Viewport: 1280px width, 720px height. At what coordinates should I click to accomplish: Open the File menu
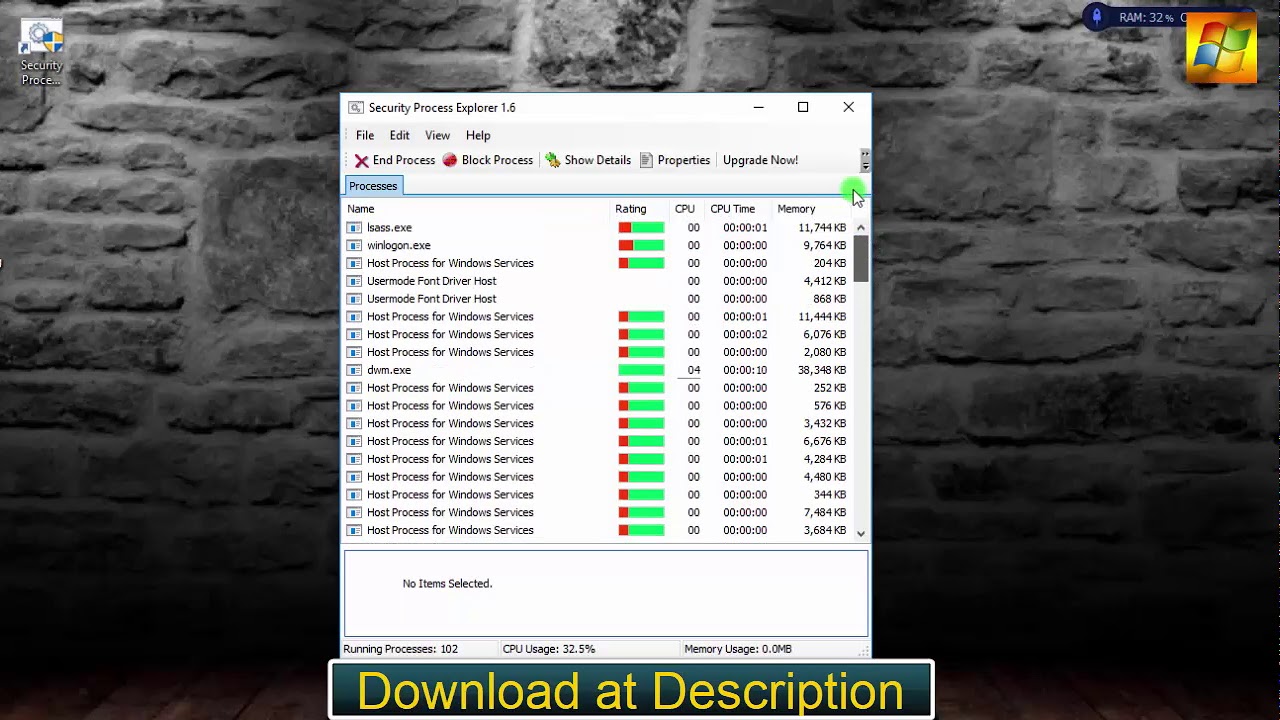point(365,135)
